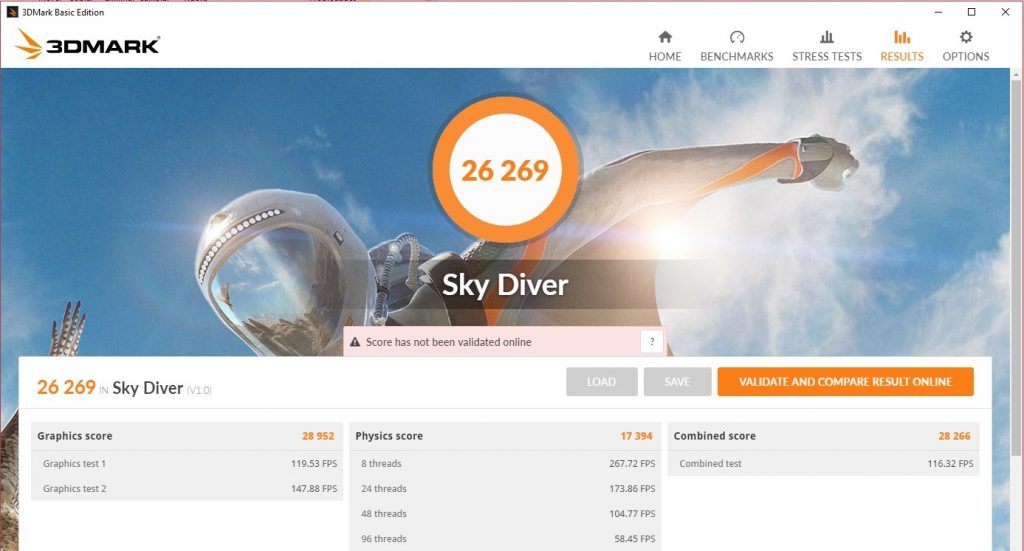
Task: Click the vertical scrollbar on the right
Action: click(x=1016, y=268)
